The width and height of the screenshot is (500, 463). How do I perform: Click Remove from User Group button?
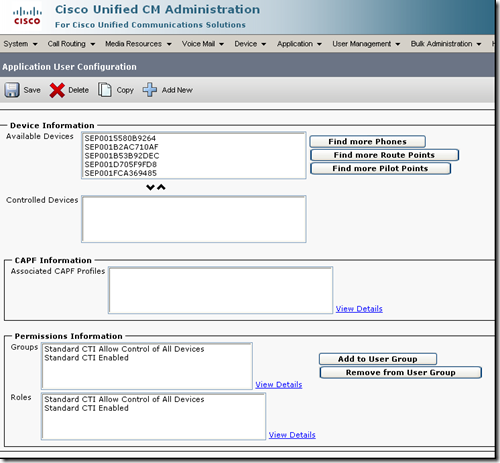400,372
